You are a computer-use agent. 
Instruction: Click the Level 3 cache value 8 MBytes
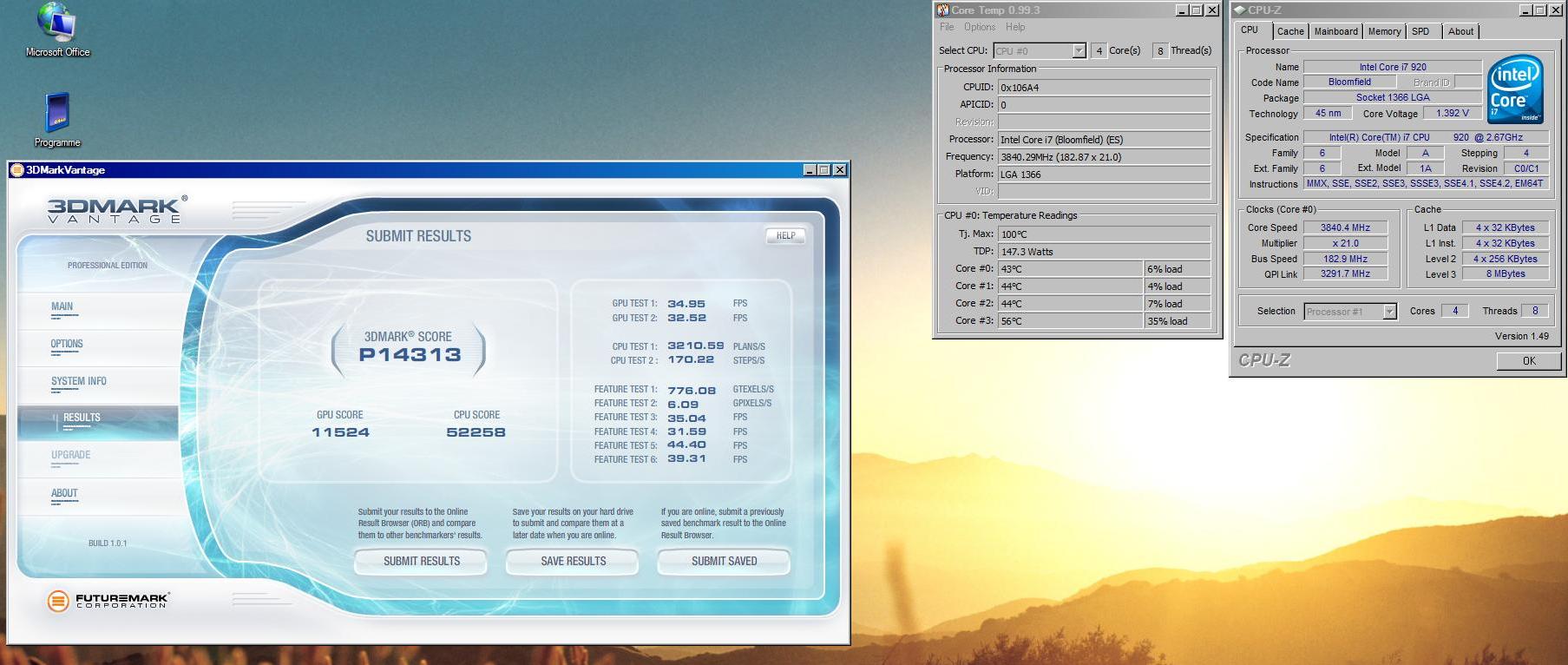coord(1506,273)
